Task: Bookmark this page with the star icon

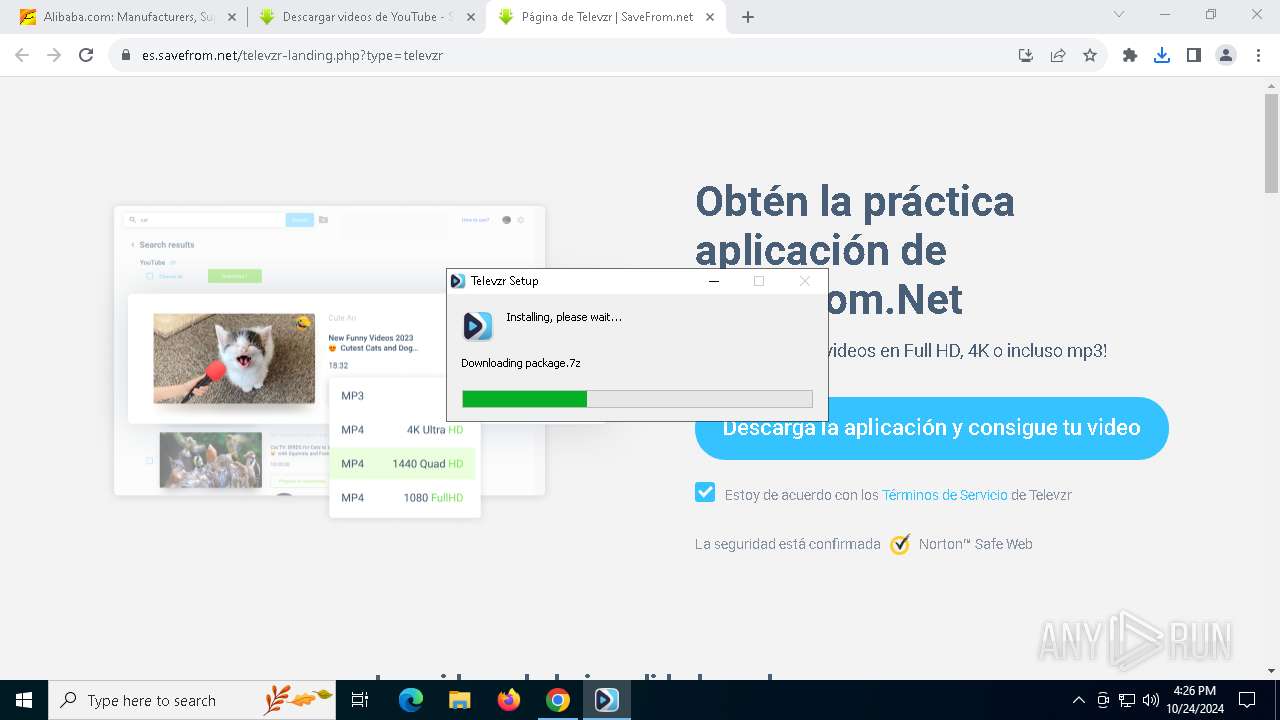Action: pyautogui.click(x=1090, y=55)
